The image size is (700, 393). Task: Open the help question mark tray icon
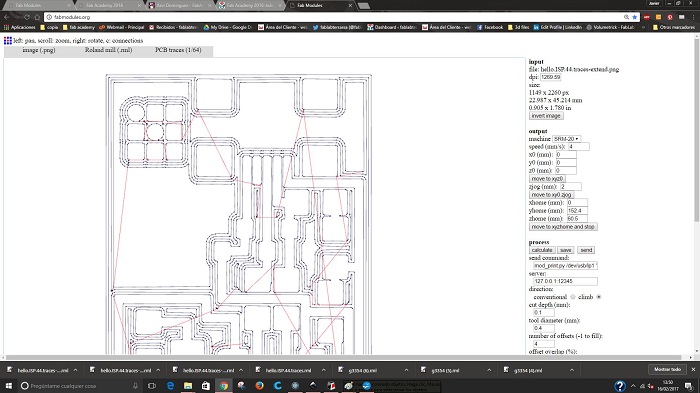(620, 385)
